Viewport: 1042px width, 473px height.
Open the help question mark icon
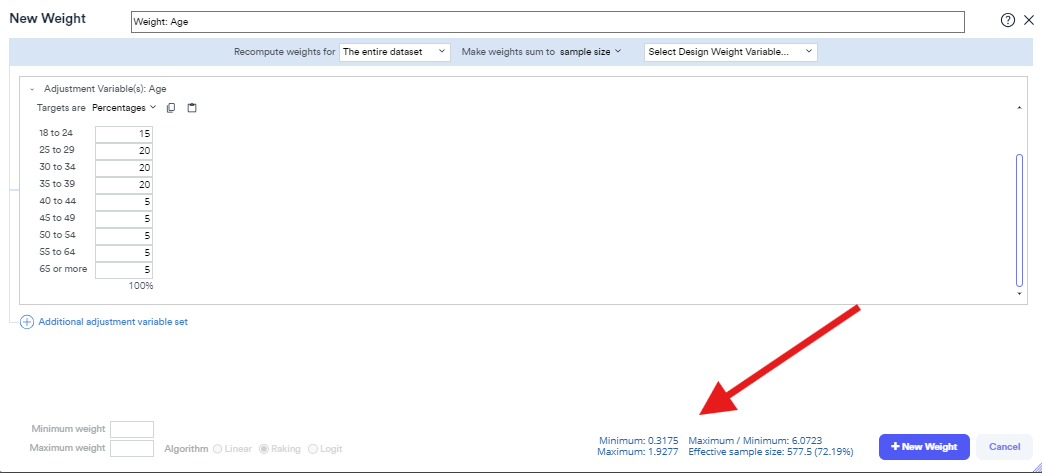click(x=1007, y=20)
